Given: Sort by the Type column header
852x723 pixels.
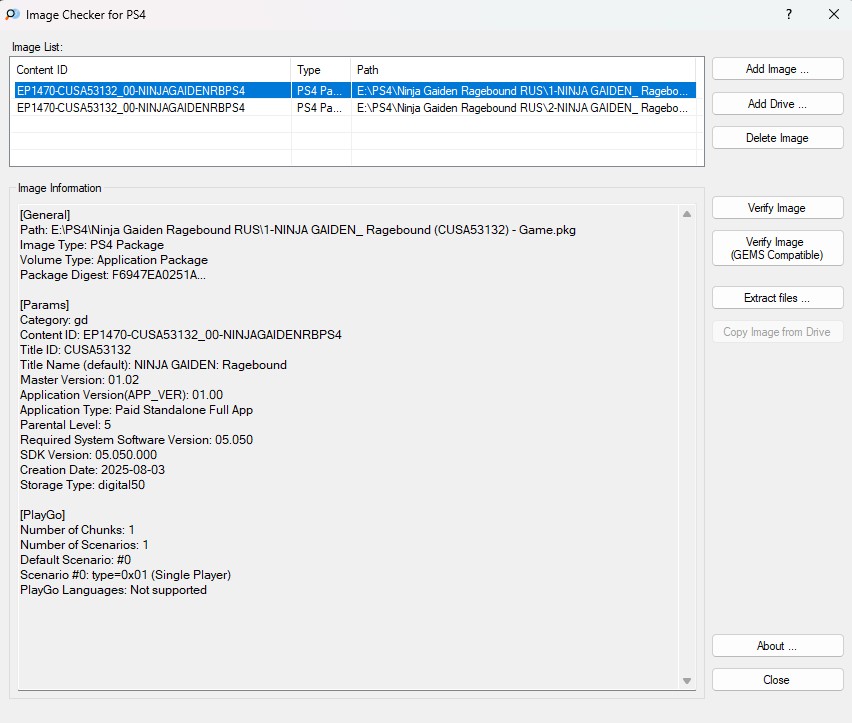Looking at the screenshot, I should 321,70.
